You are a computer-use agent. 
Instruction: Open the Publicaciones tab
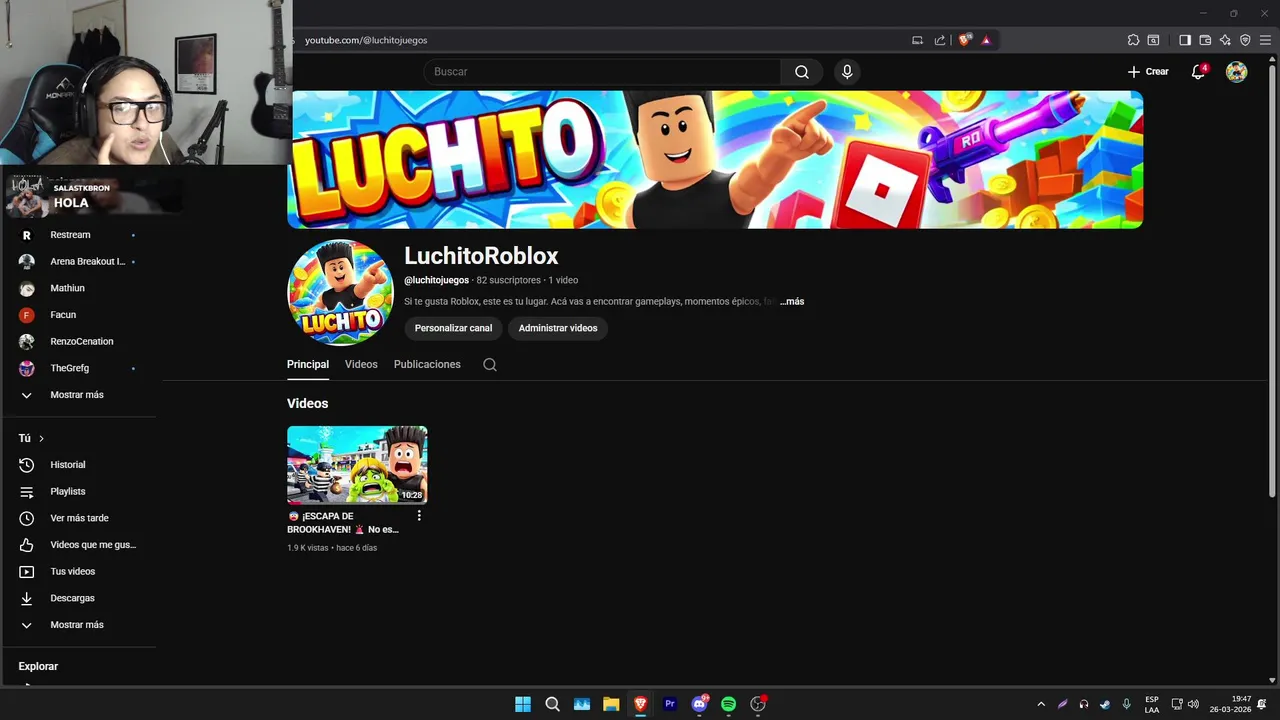pyautogui.click(x=427, y=364)
